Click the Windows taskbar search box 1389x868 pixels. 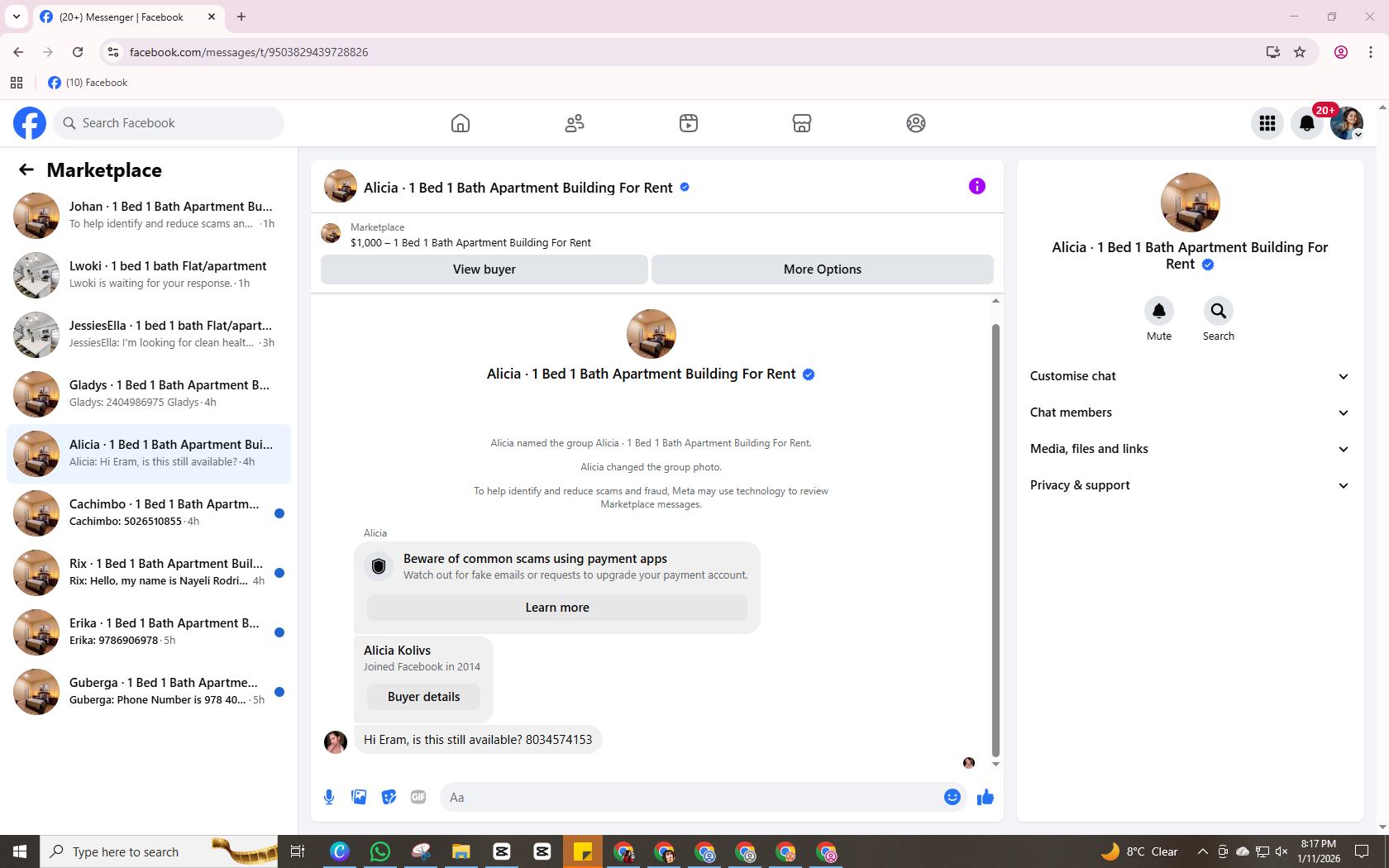coord(160,851)
